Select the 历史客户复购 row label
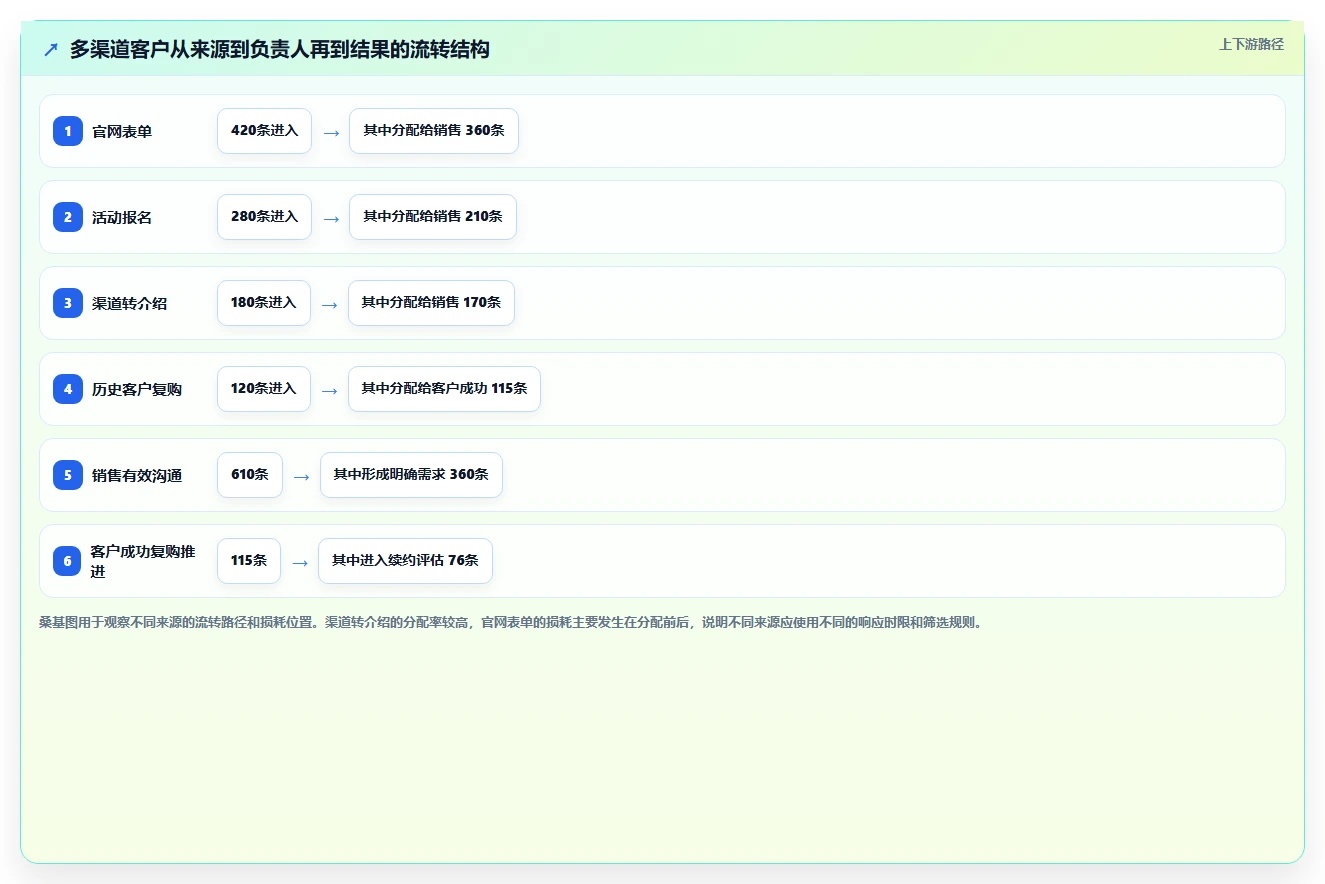 [137, 389]
